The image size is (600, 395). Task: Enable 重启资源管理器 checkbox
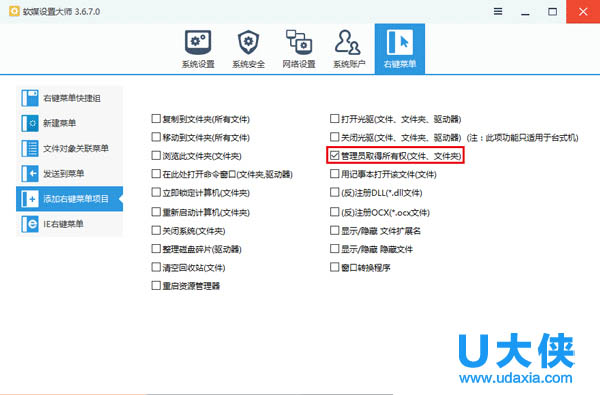156,285
